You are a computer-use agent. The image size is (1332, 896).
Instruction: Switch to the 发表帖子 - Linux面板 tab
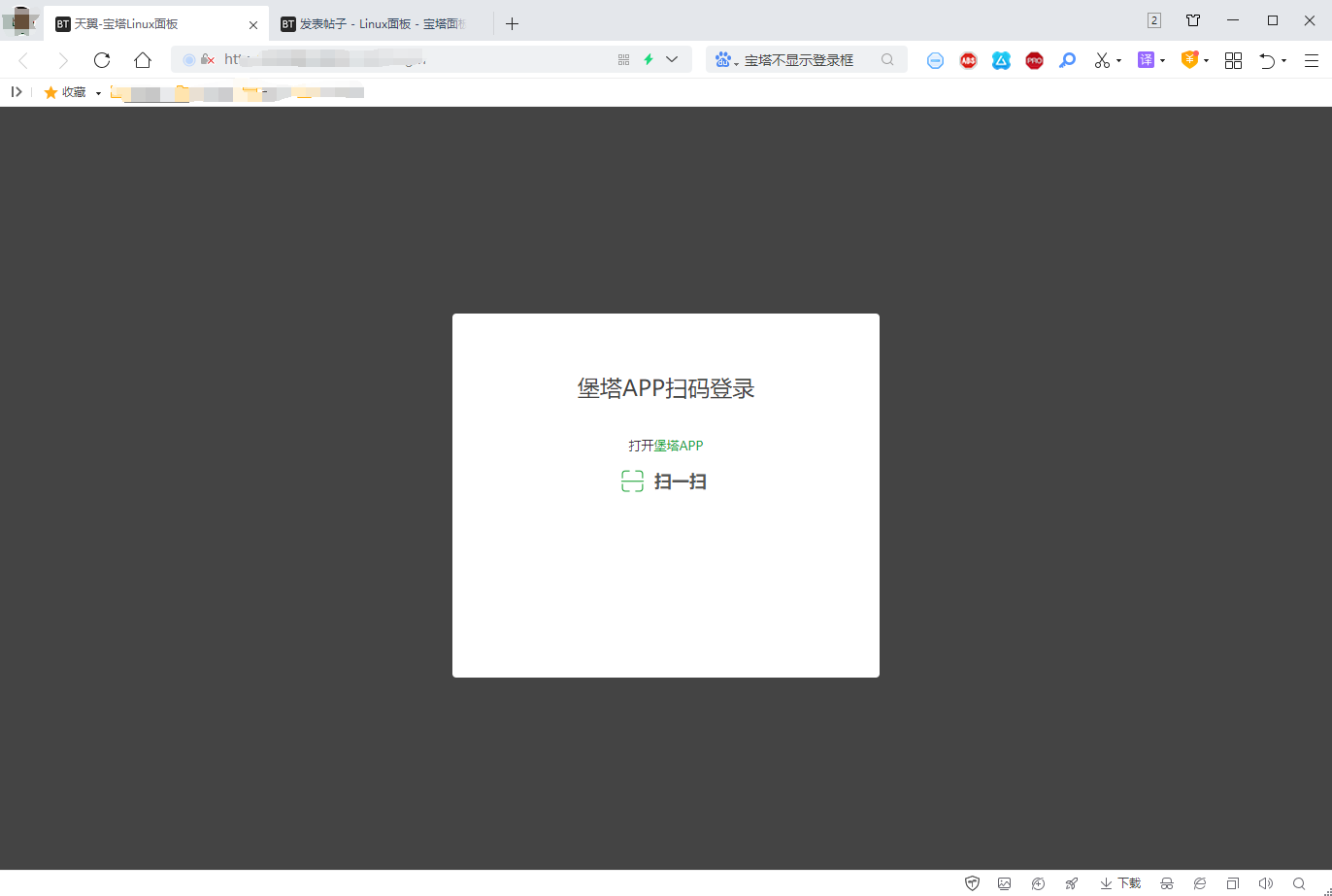(382, 24)
